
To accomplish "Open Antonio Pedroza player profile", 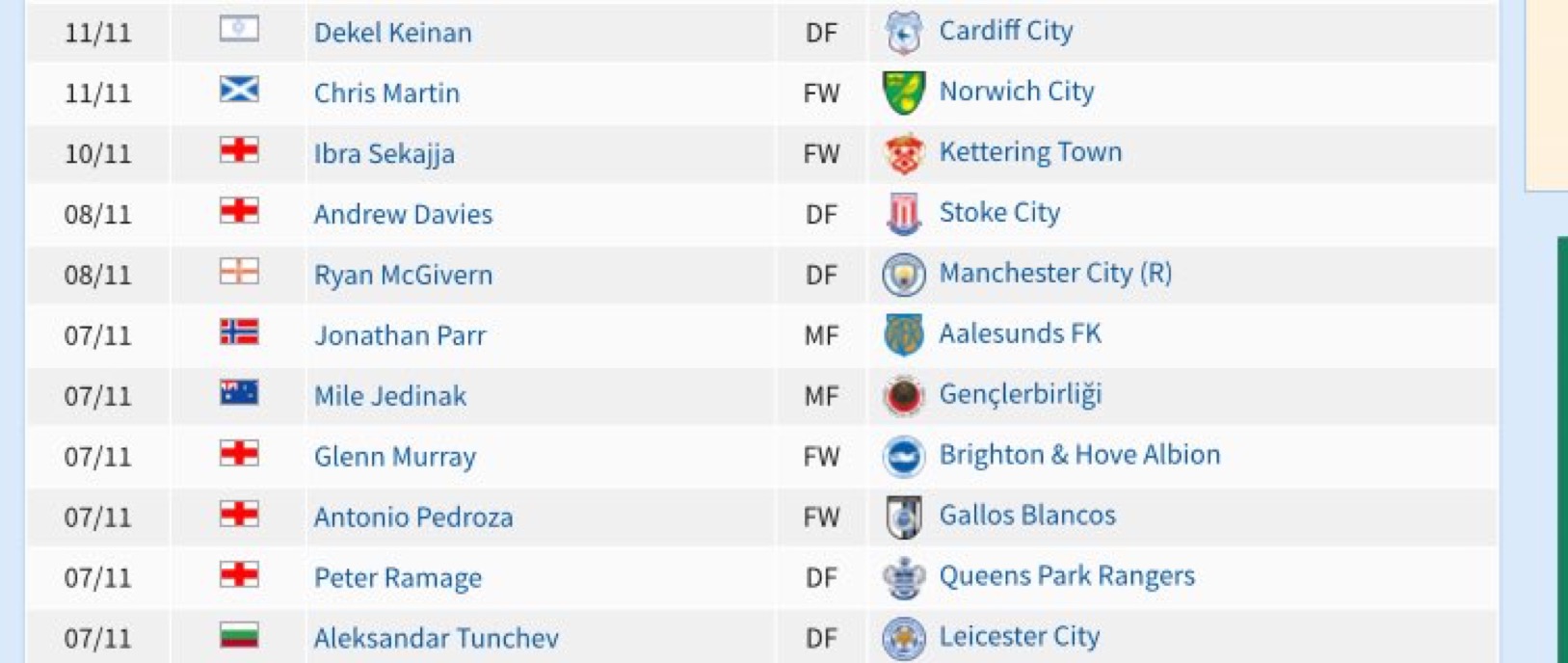I will click(412, 517).
